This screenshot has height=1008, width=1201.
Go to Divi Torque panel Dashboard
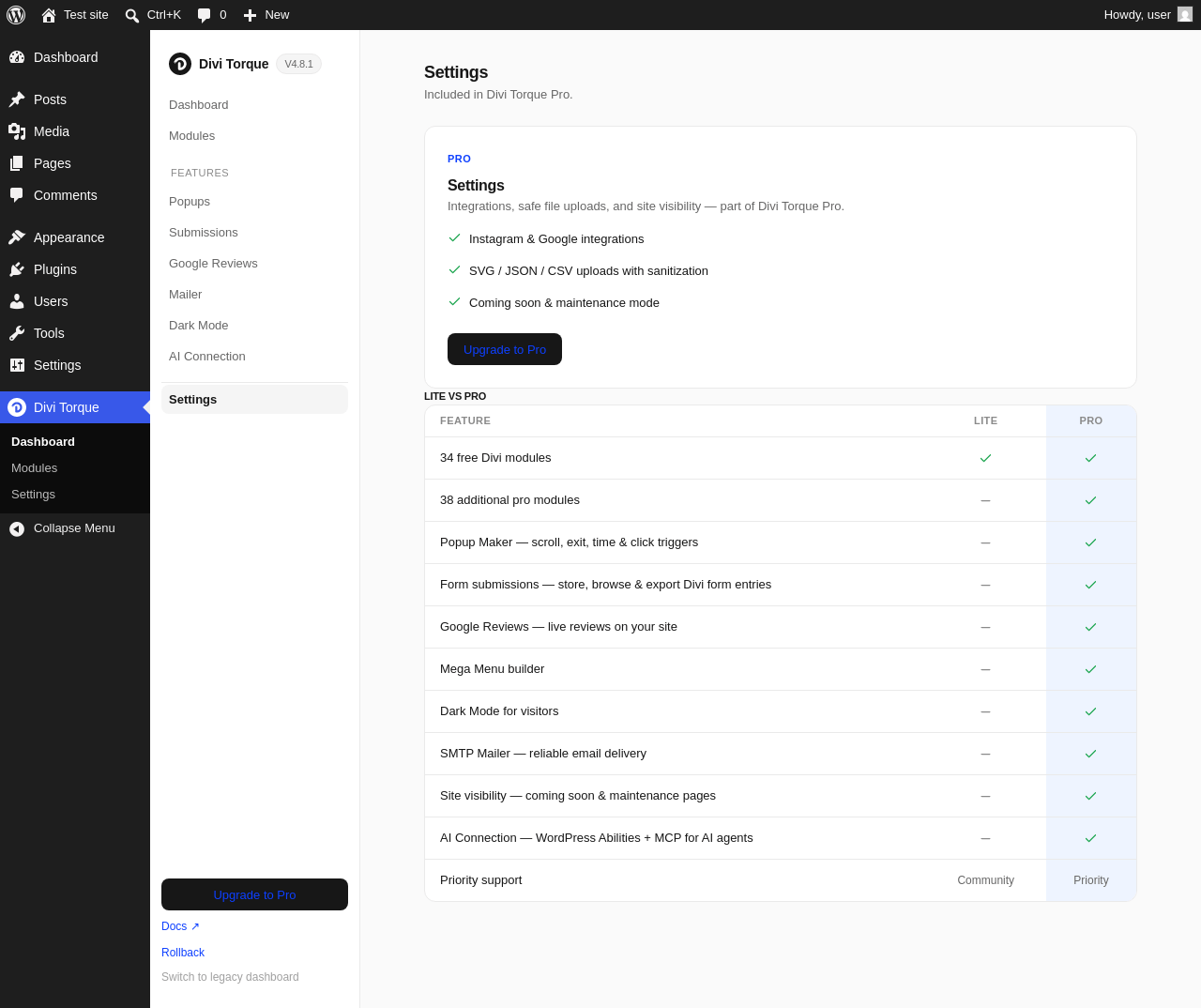199,105
